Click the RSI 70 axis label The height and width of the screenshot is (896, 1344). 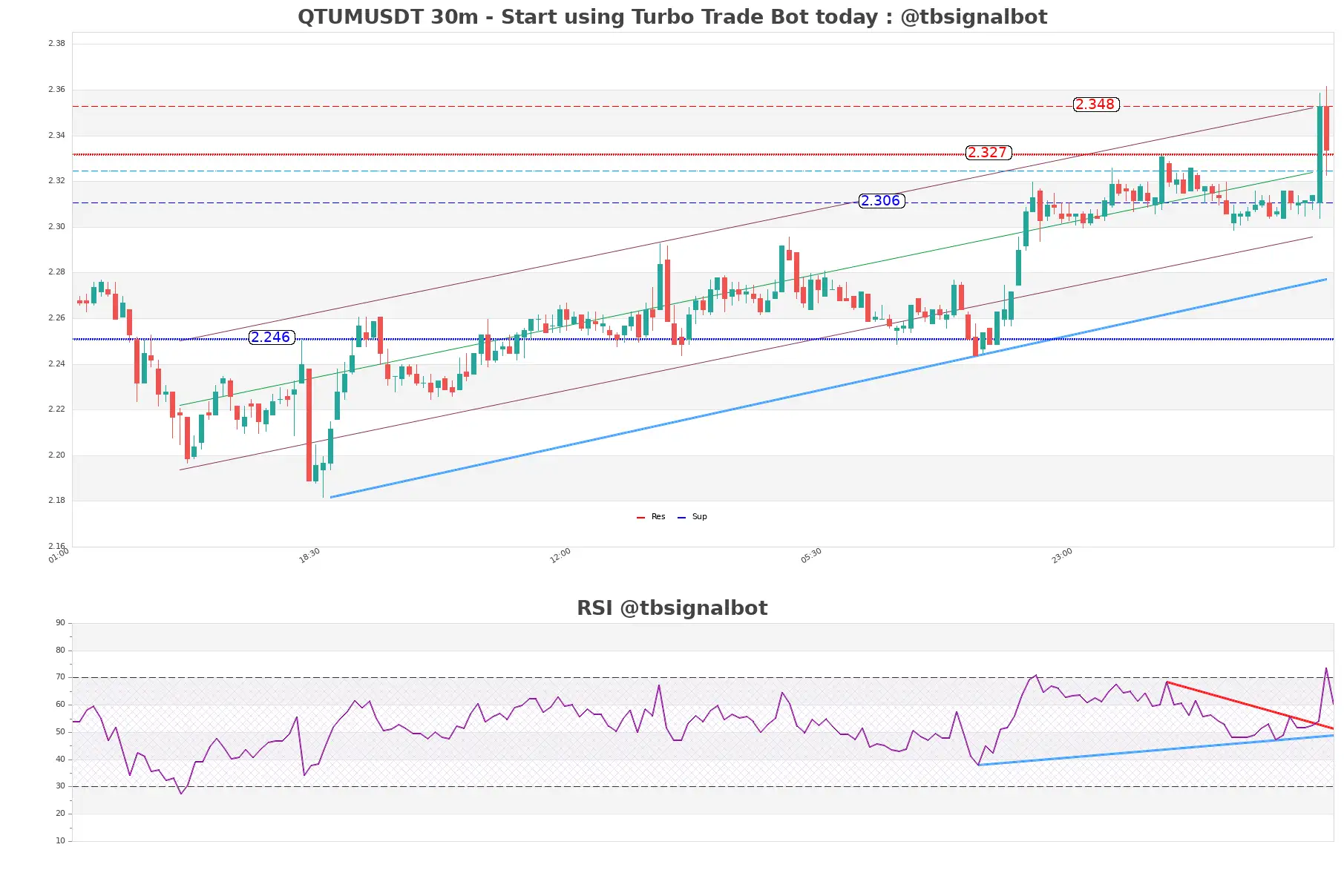tap(60, 677)
